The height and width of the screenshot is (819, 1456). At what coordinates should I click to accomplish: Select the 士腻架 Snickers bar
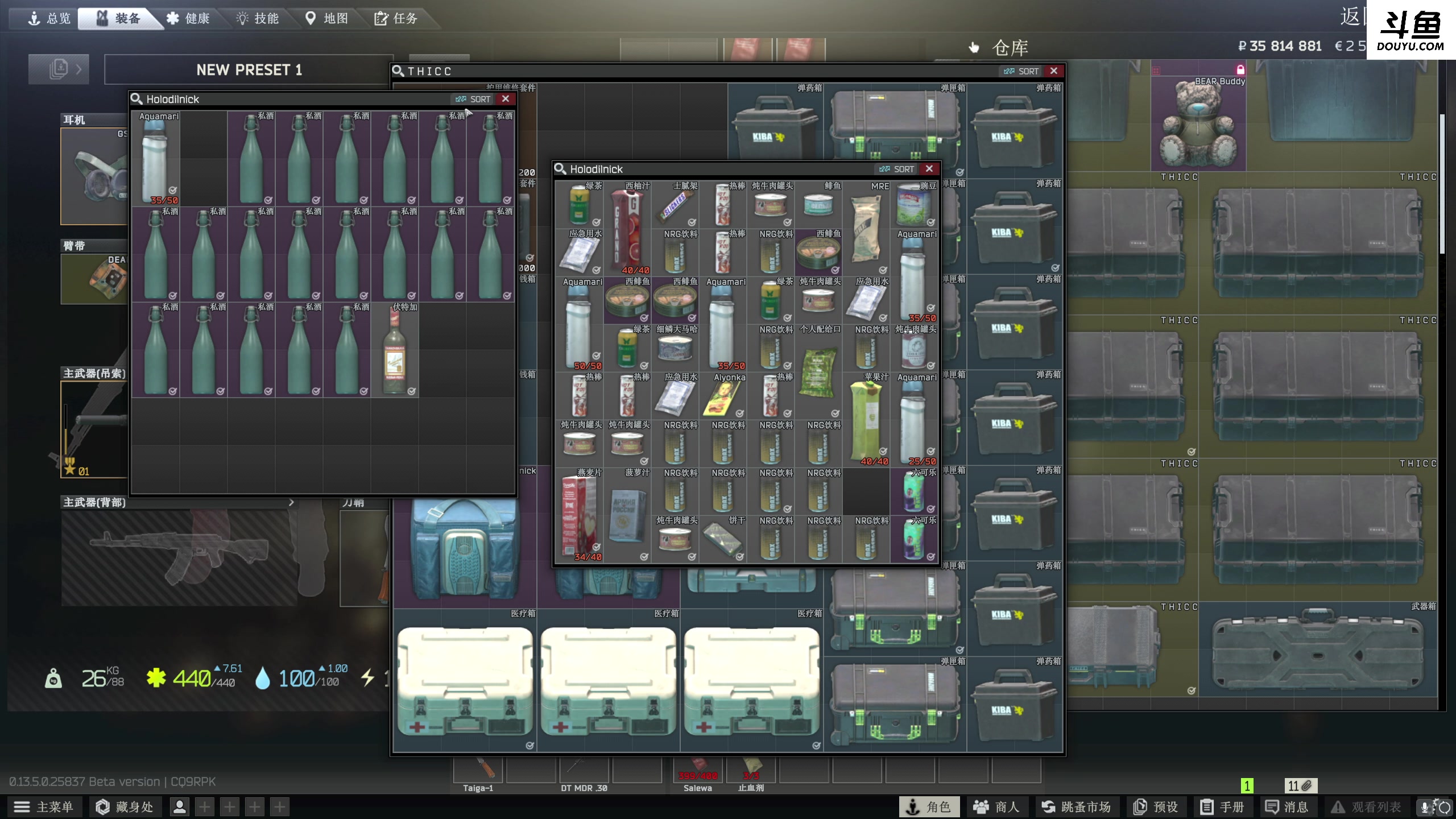[x=675, y=205]
